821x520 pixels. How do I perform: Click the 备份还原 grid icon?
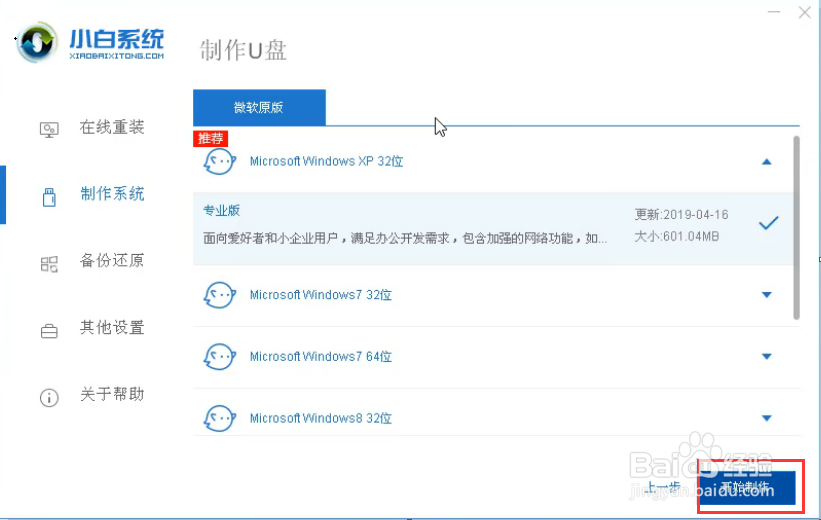[x=49, y=264]
